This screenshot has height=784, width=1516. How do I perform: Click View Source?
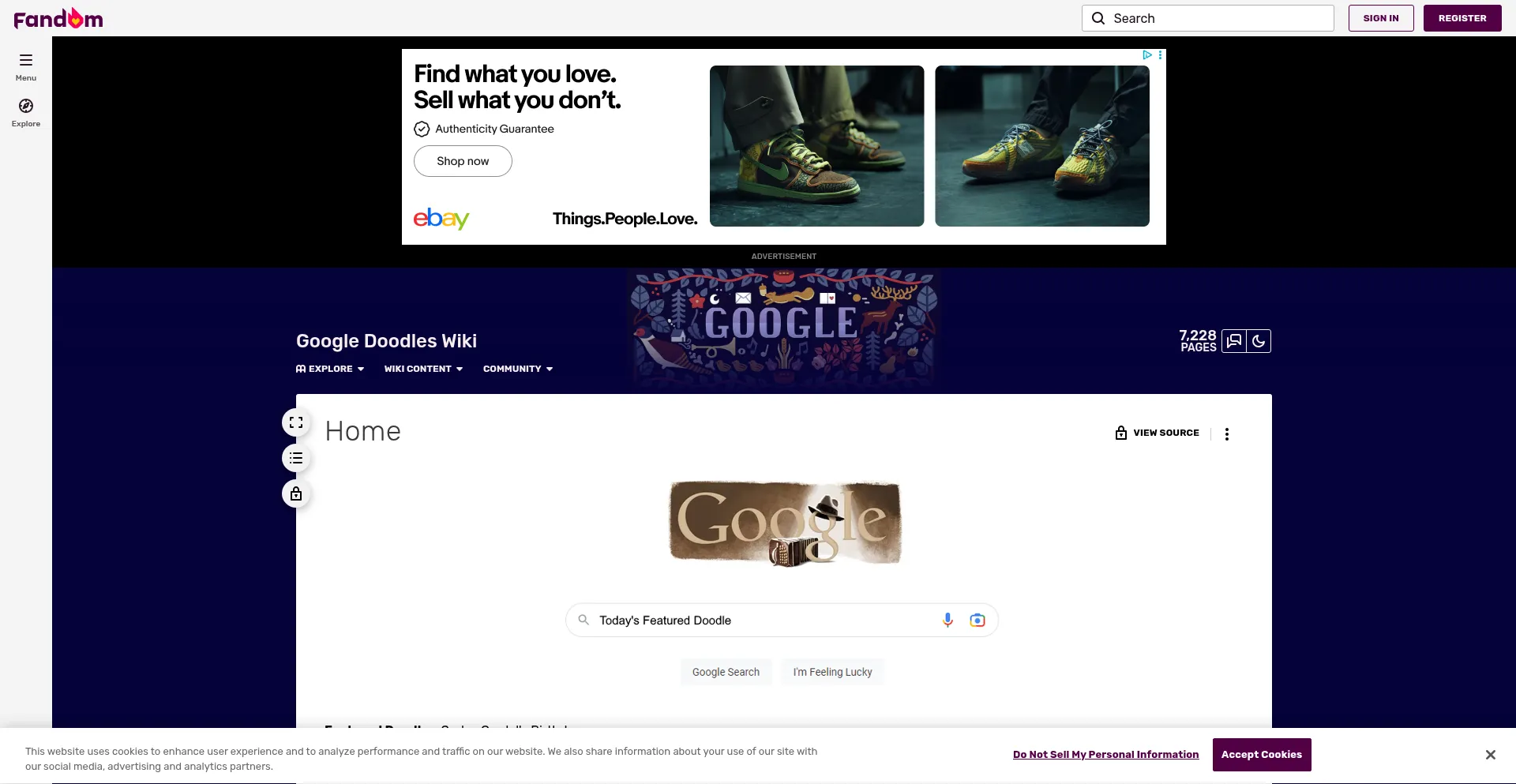tap(1158, 433)
